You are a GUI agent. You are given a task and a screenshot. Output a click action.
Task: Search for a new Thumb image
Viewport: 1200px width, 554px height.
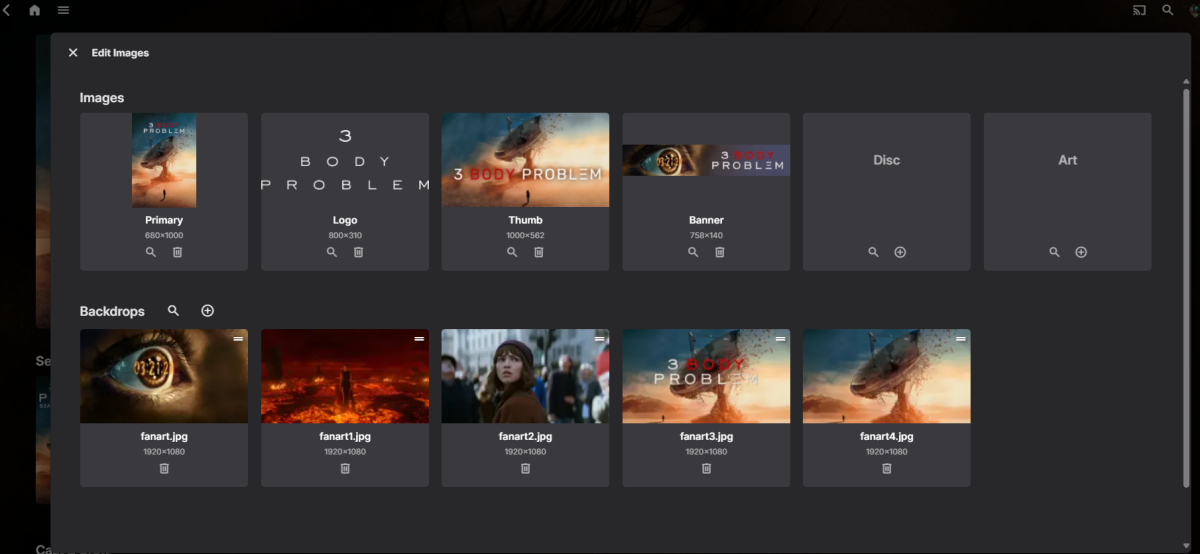coord(512,252)
